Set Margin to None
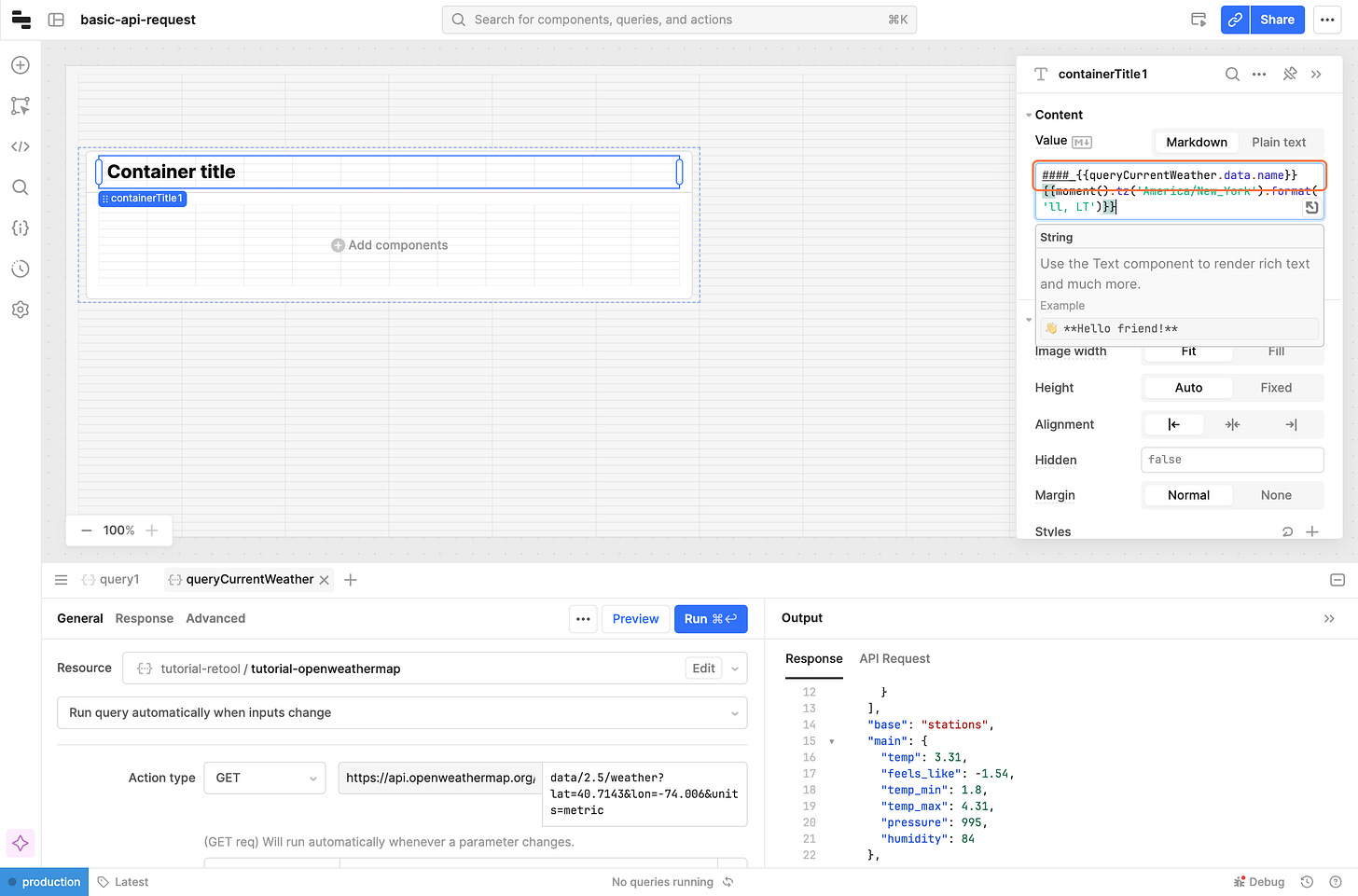Viewport: 1358px width, 896px height. tap(1276, 496)
